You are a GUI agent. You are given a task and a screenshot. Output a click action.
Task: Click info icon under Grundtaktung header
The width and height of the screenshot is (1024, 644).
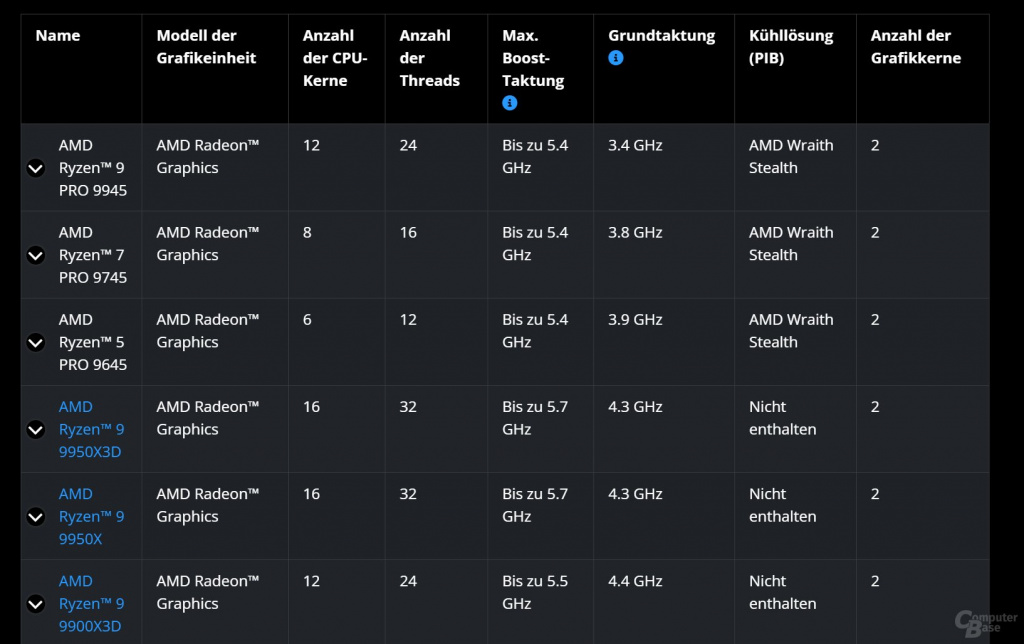[616, 58]
